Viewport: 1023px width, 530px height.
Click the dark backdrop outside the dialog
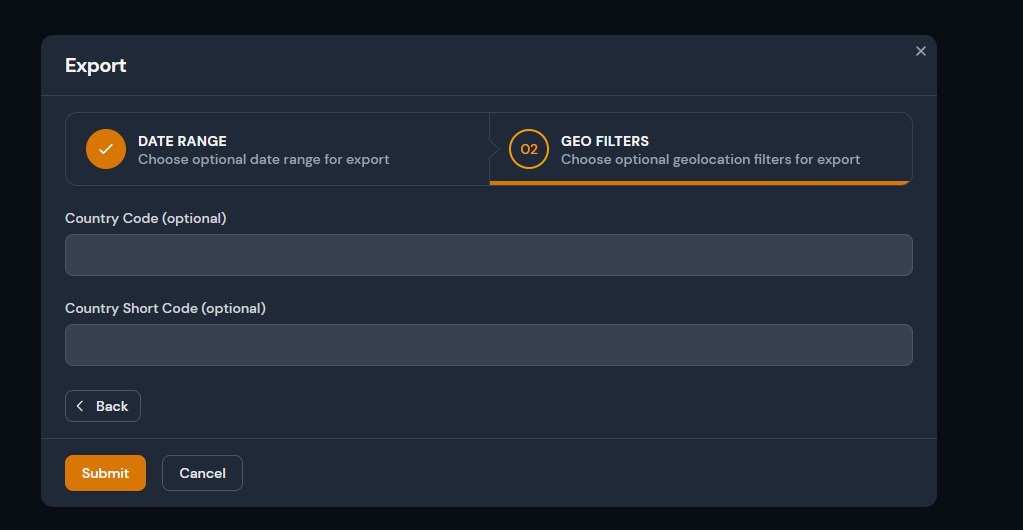[980, 300]
